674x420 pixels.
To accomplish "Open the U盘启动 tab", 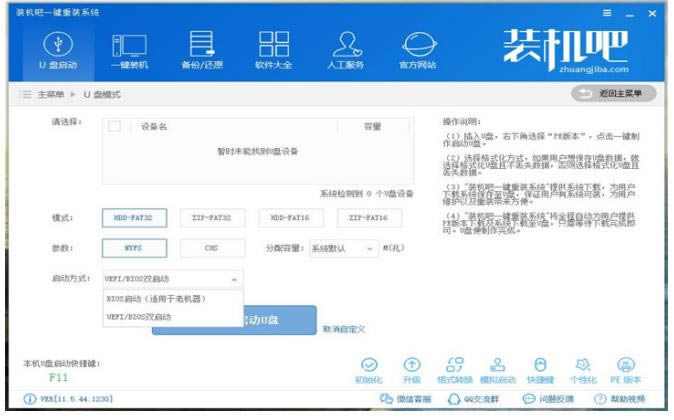I will click(x=58, y=51).
